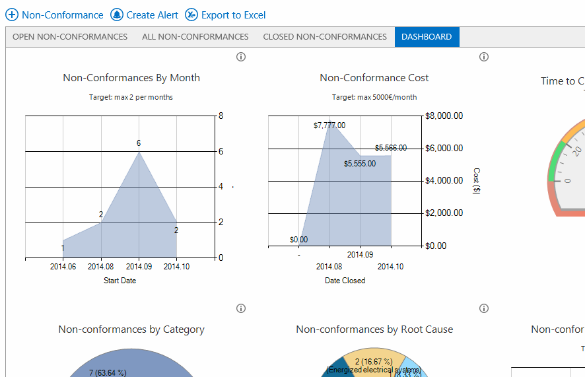Image resolution: width=585 pixels, height=377 pixels.
Task: Click the $5,555.00 data label in cost chart
Action: point(360,163)
